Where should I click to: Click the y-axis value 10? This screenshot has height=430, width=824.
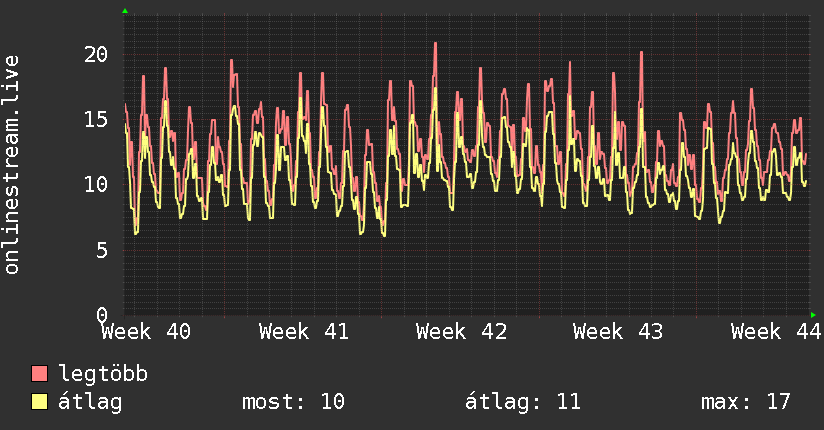click(x=96, y=185)
